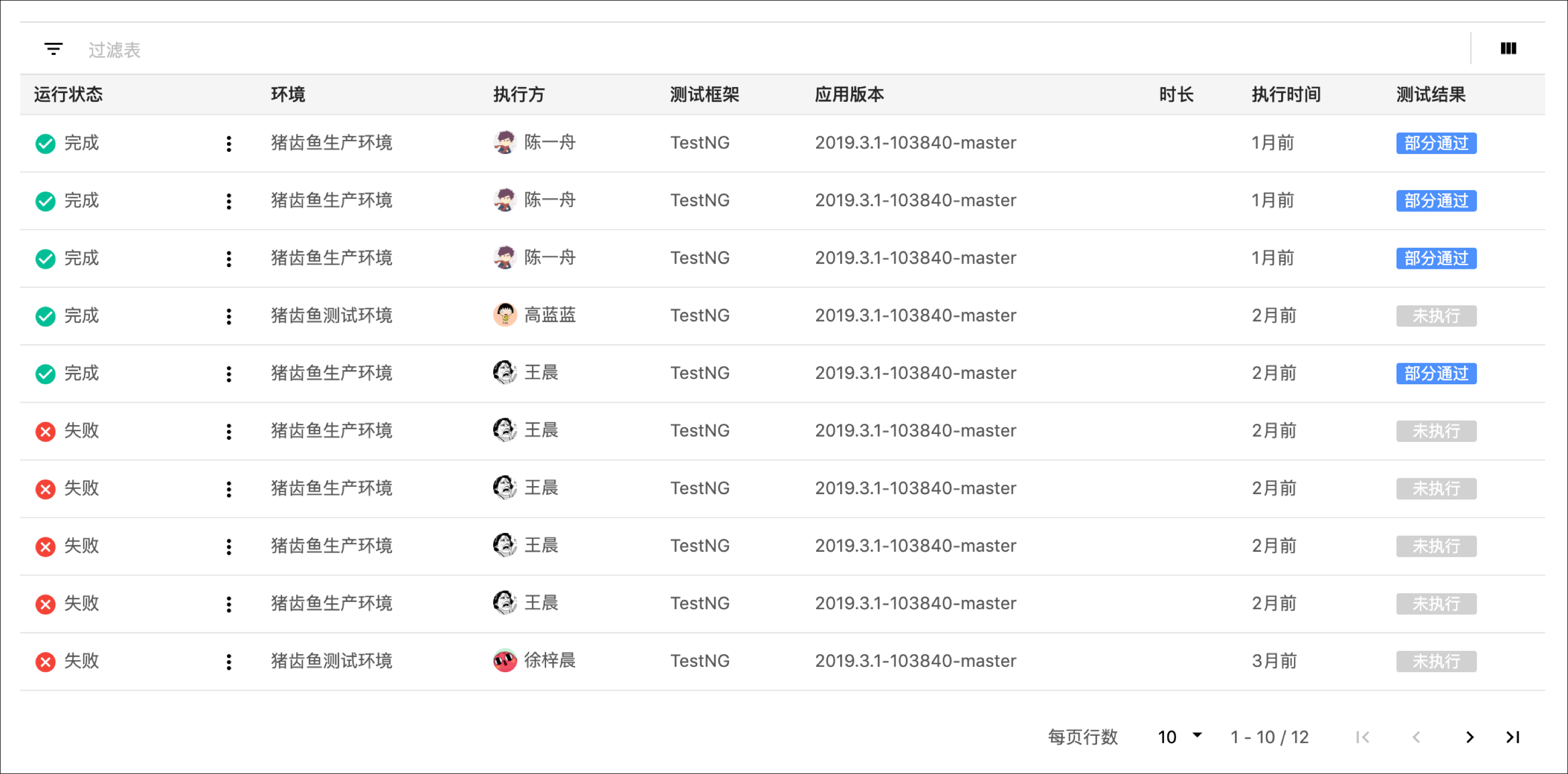1568x774 pixels.
Task: Open more-actions menu for 王晨 完成 row
Action: [x=229, y=373]
